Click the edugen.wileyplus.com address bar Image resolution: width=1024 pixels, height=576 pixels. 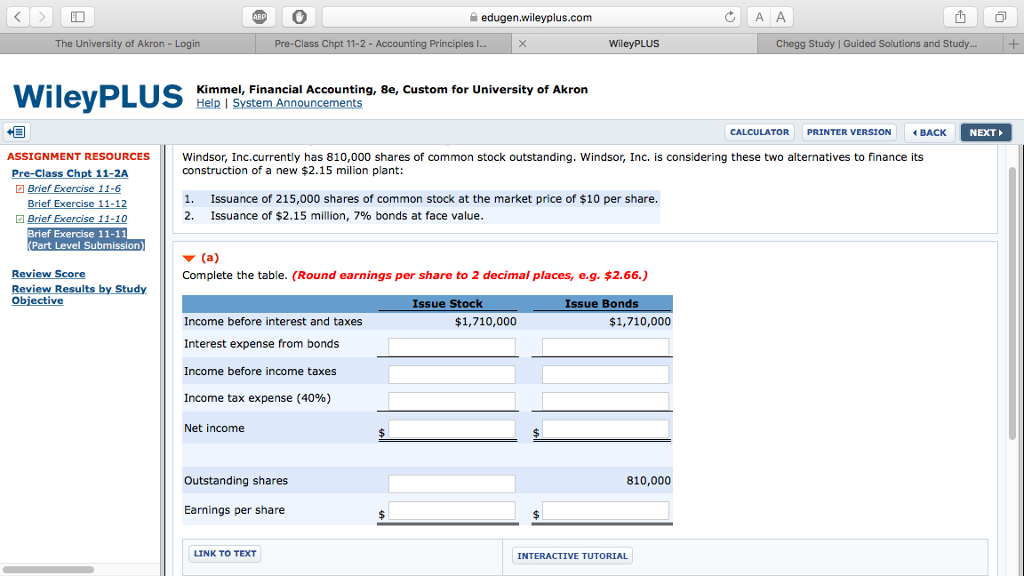pos(531,17)
